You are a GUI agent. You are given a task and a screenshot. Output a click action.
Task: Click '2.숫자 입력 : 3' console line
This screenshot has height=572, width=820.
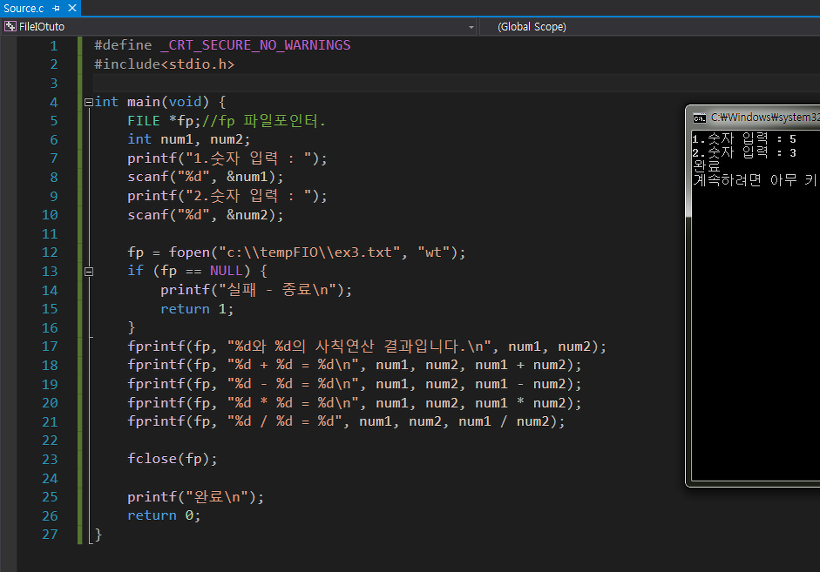pyautogui.click(x=744, y=153)
